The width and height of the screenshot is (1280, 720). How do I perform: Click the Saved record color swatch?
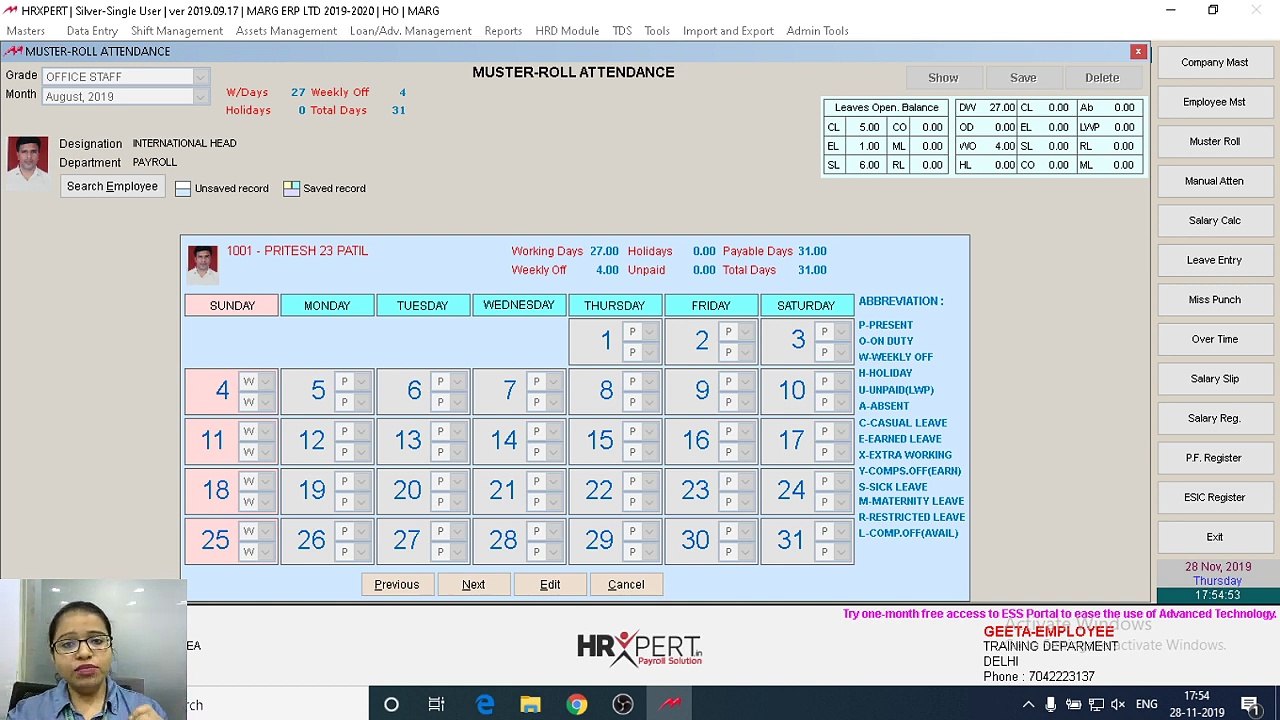coord(291,188)
